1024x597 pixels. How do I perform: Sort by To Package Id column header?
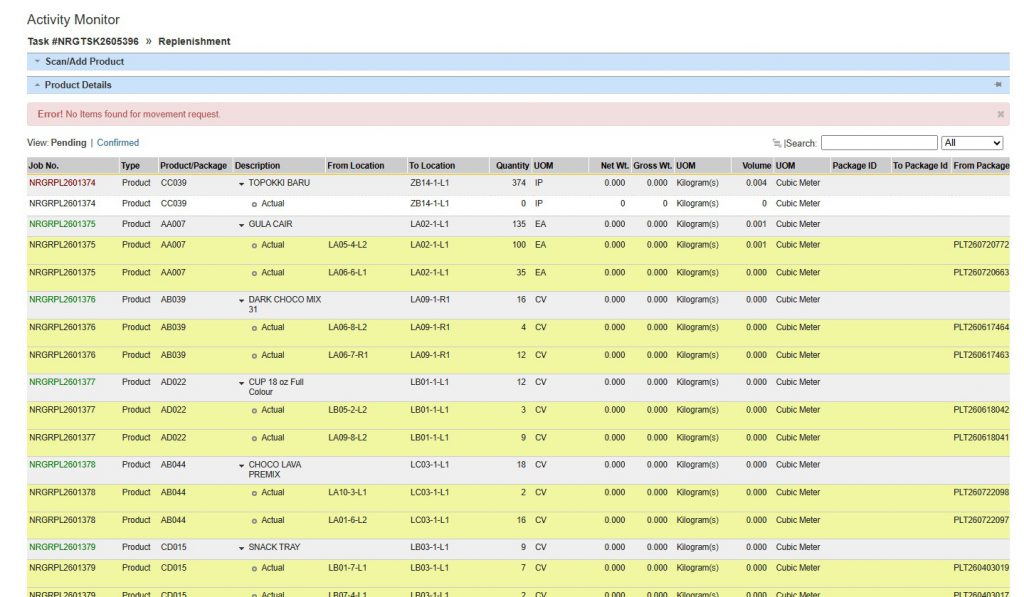[x=920, y=166]
